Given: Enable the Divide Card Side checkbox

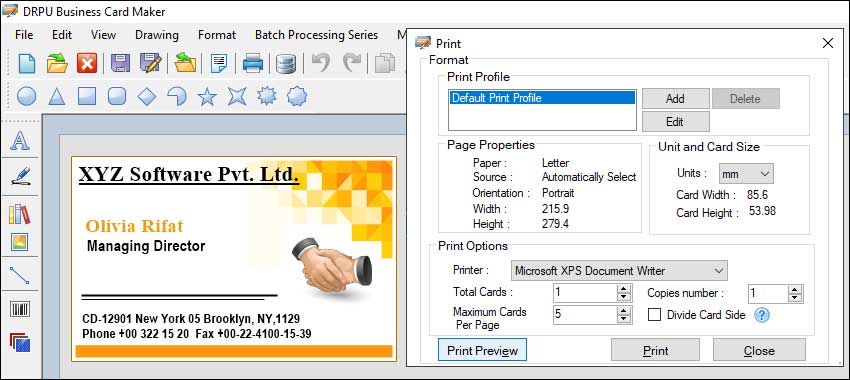Looking at the screenshot, I should click(x=654, y=315).
